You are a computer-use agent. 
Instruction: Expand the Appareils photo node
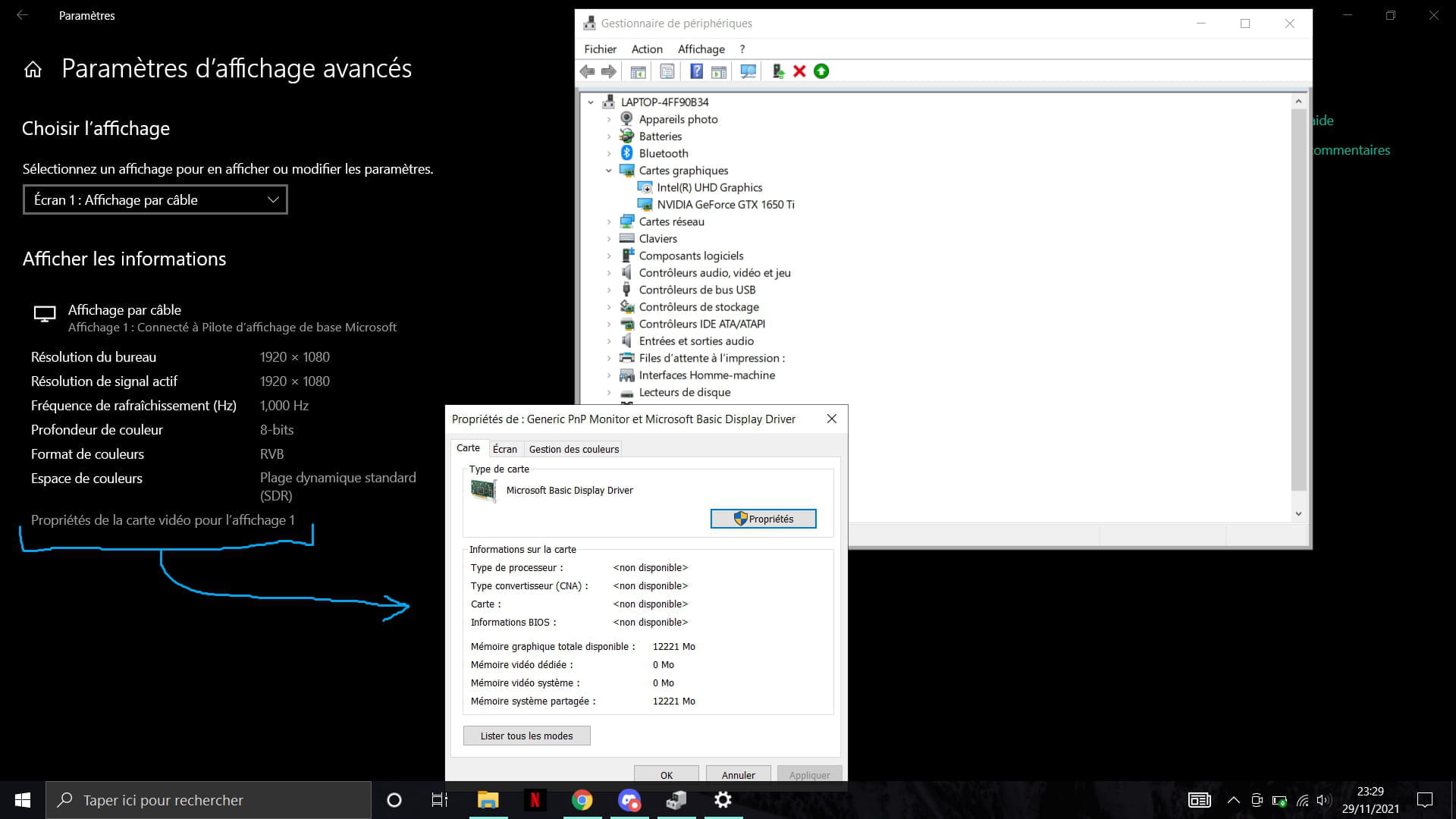pos(609,119)
